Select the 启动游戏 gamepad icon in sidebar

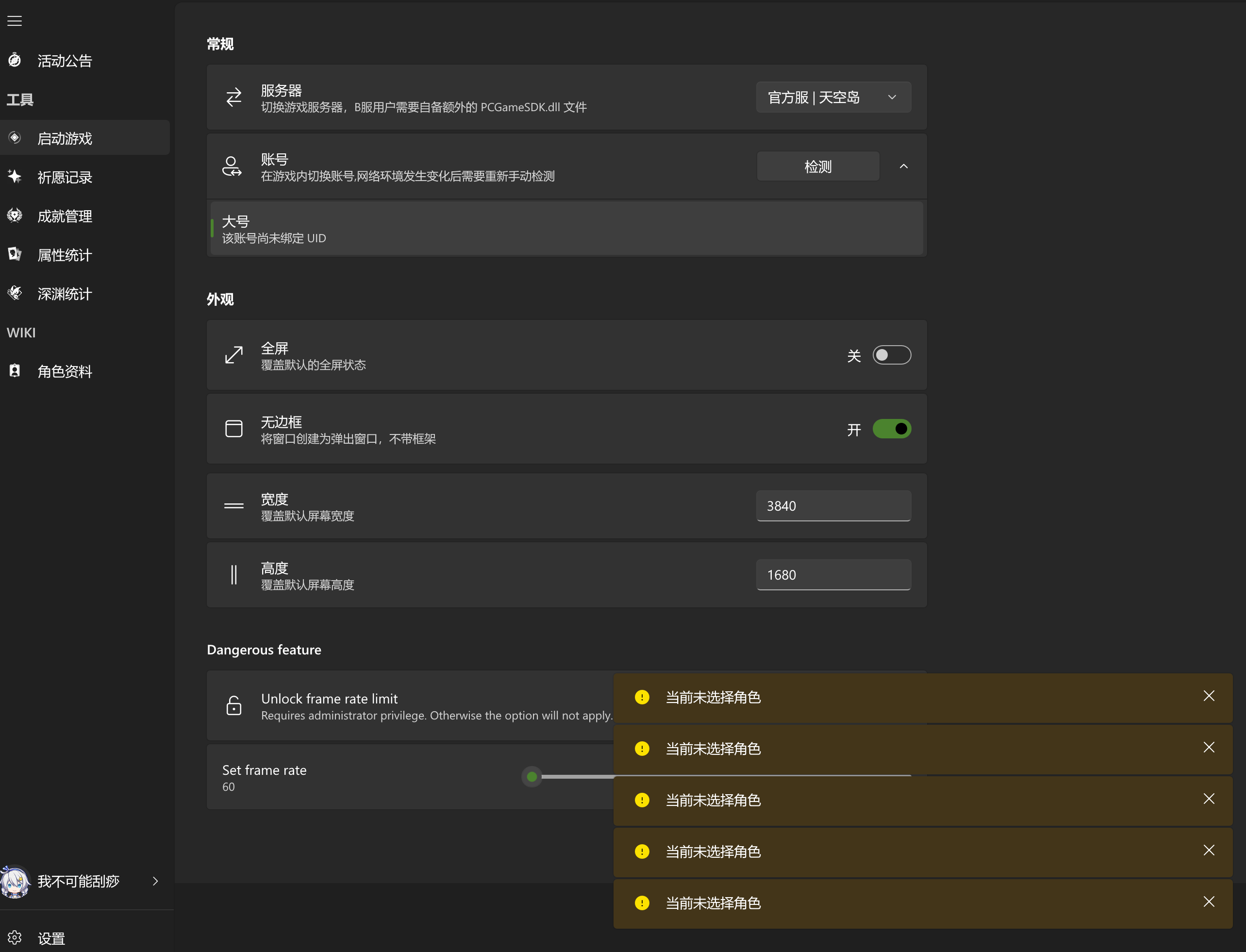(15, 137)
